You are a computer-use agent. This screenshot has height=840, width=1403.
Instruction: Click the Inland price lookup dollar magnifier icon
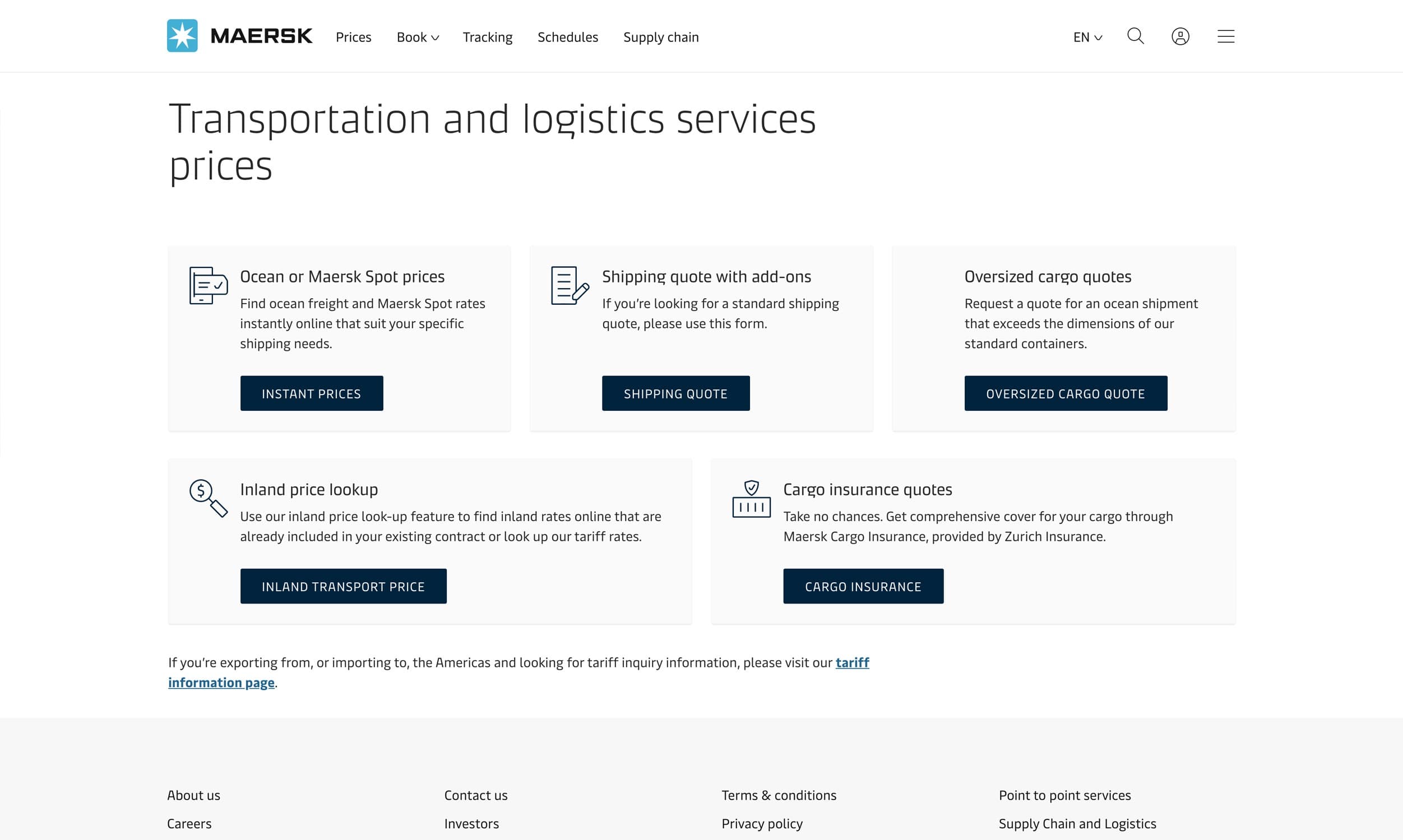pos(208,498)
